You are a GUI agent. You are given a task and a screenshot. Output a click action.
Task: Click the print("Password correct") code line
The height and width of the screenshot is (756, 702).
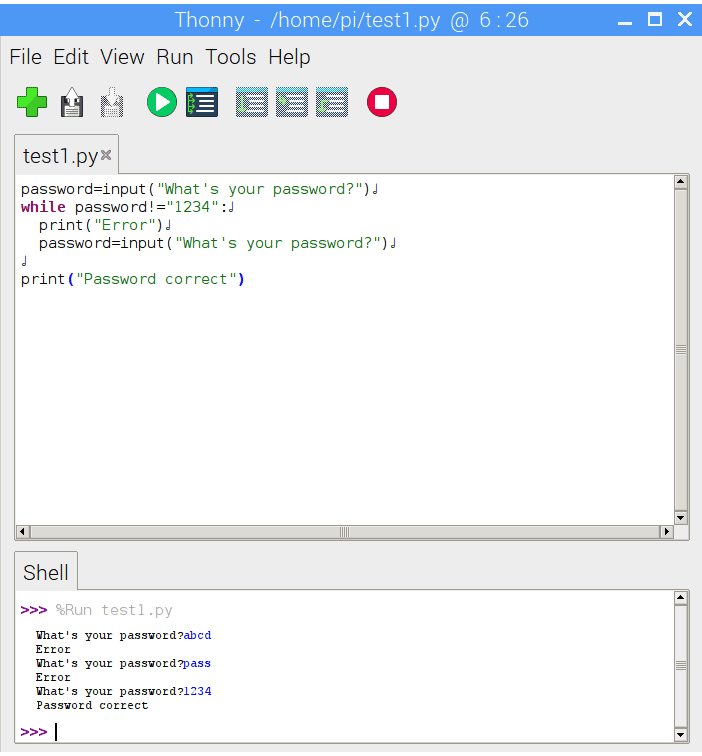[x=133, y=279]
